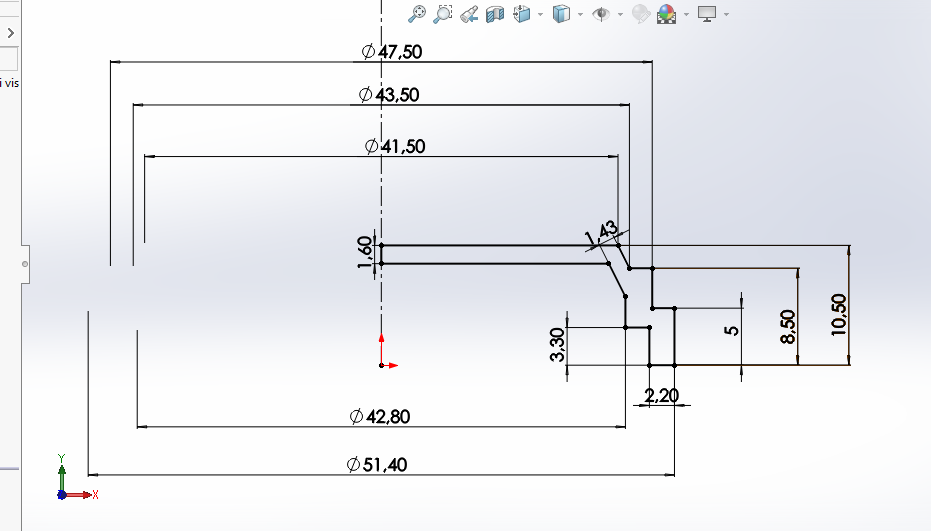Select the 1,43 angled dimension
This screenshot has width=931, height=531.
click(601, 233)
